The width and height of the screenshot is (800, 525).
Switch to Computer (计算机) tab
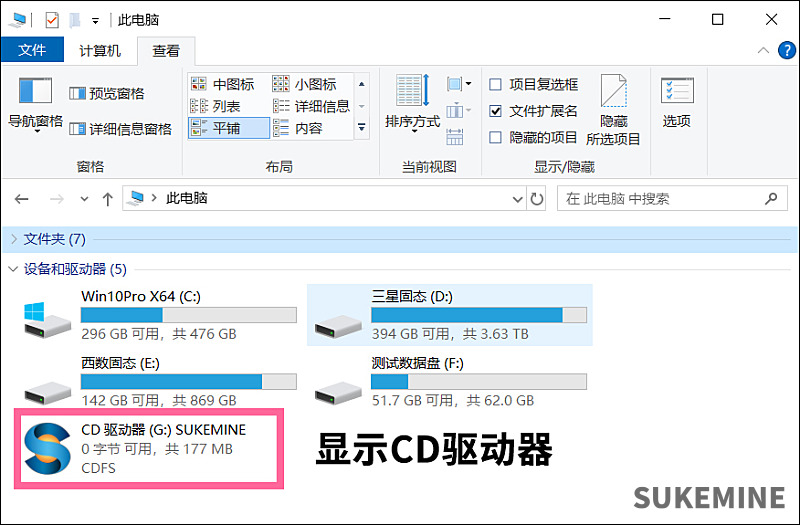[x=100, y=51]
